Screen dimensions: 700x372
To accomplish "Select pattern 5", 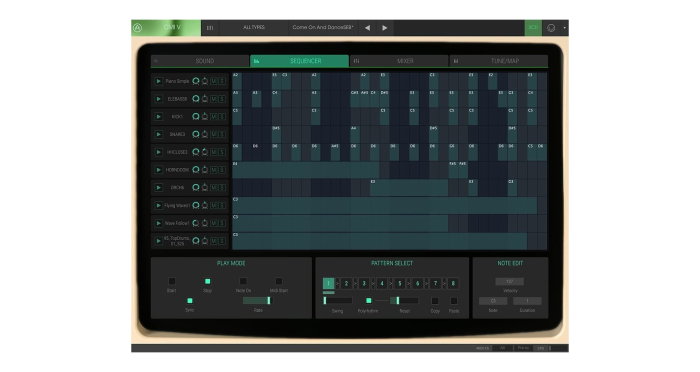I will tap(400, 283).
